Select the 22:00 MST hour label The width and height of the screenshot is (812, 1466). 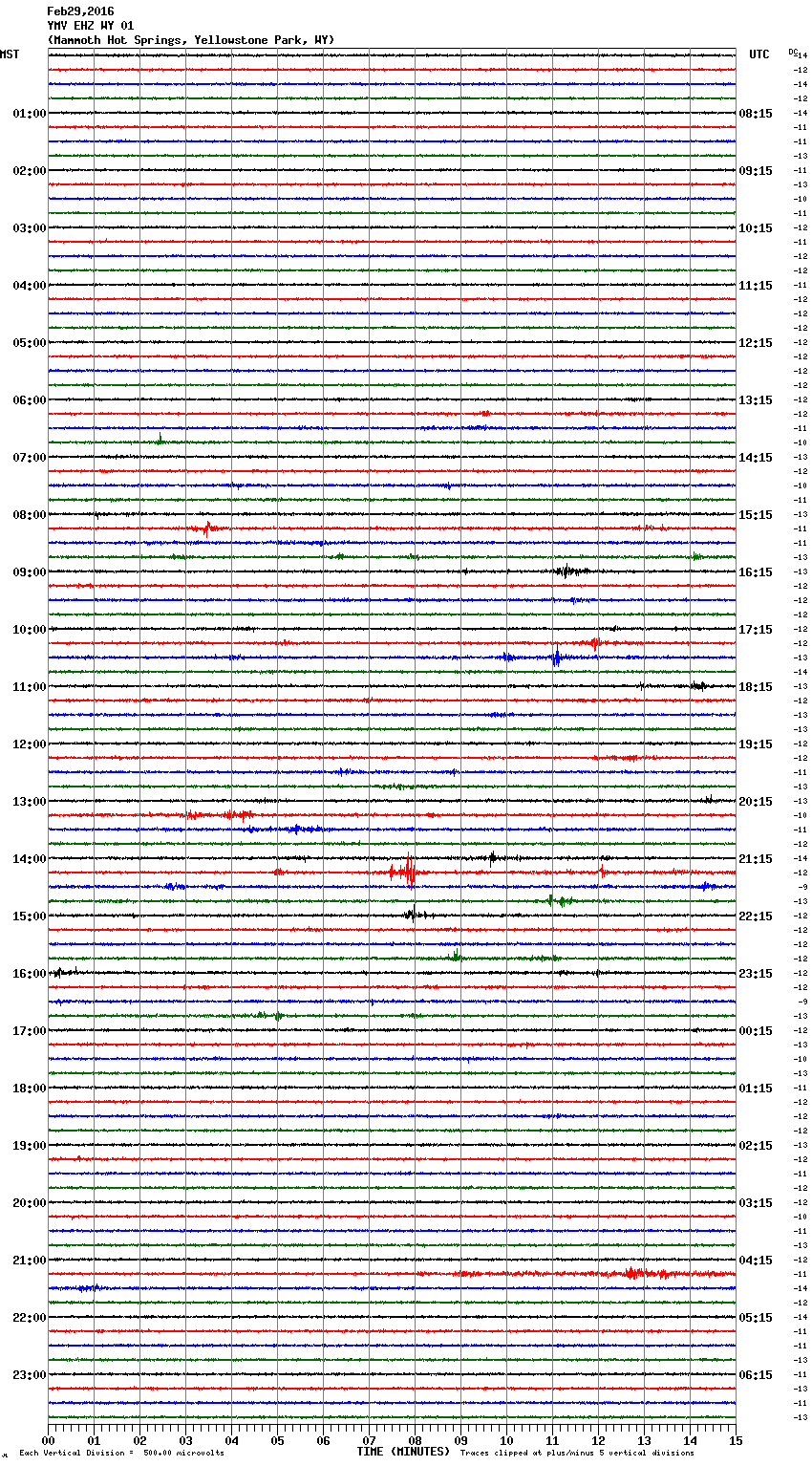click(x=29, y=1318)
